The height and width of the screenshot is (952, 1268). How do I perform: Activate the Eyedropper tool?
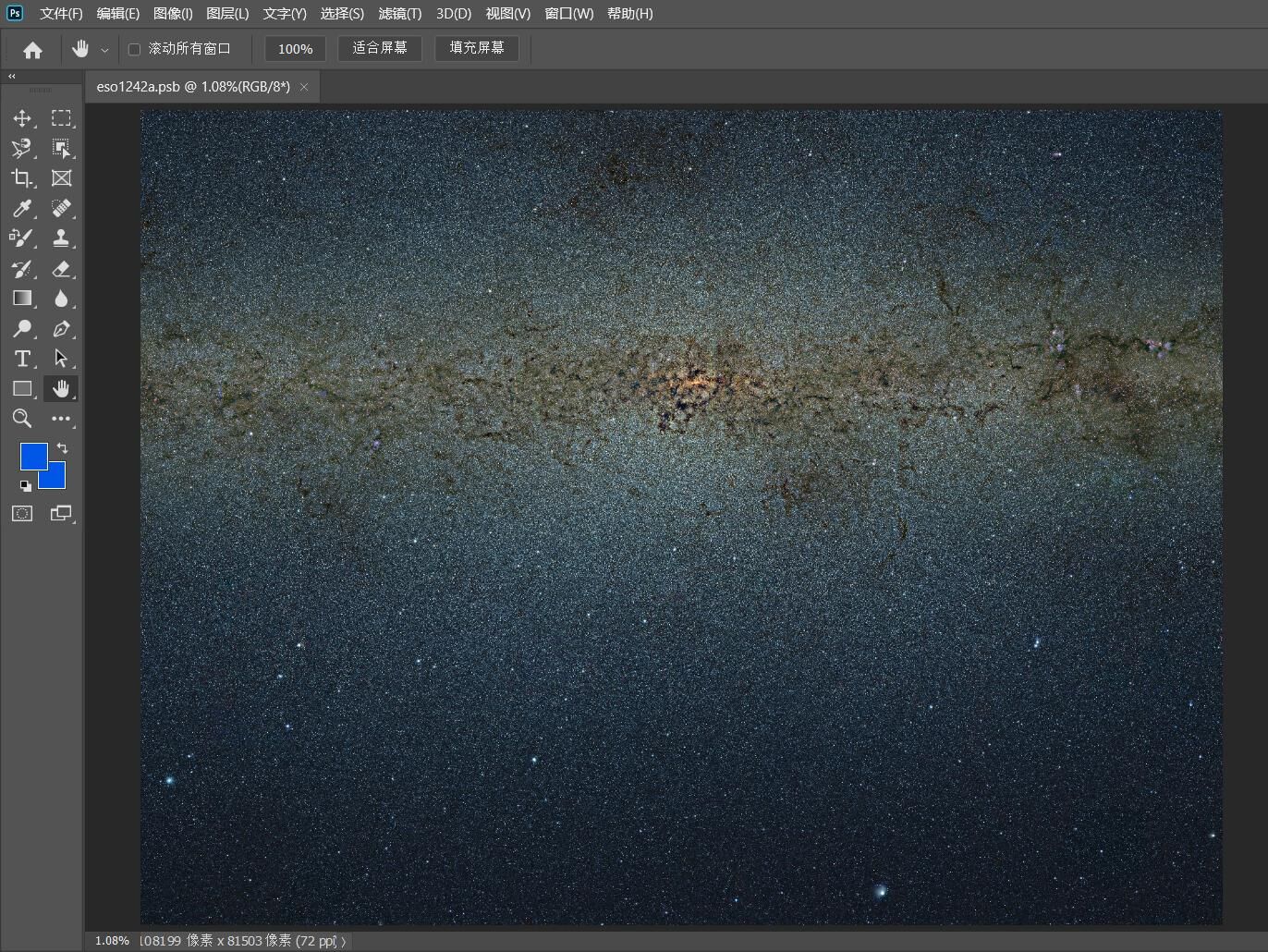[x=22, y=209]
